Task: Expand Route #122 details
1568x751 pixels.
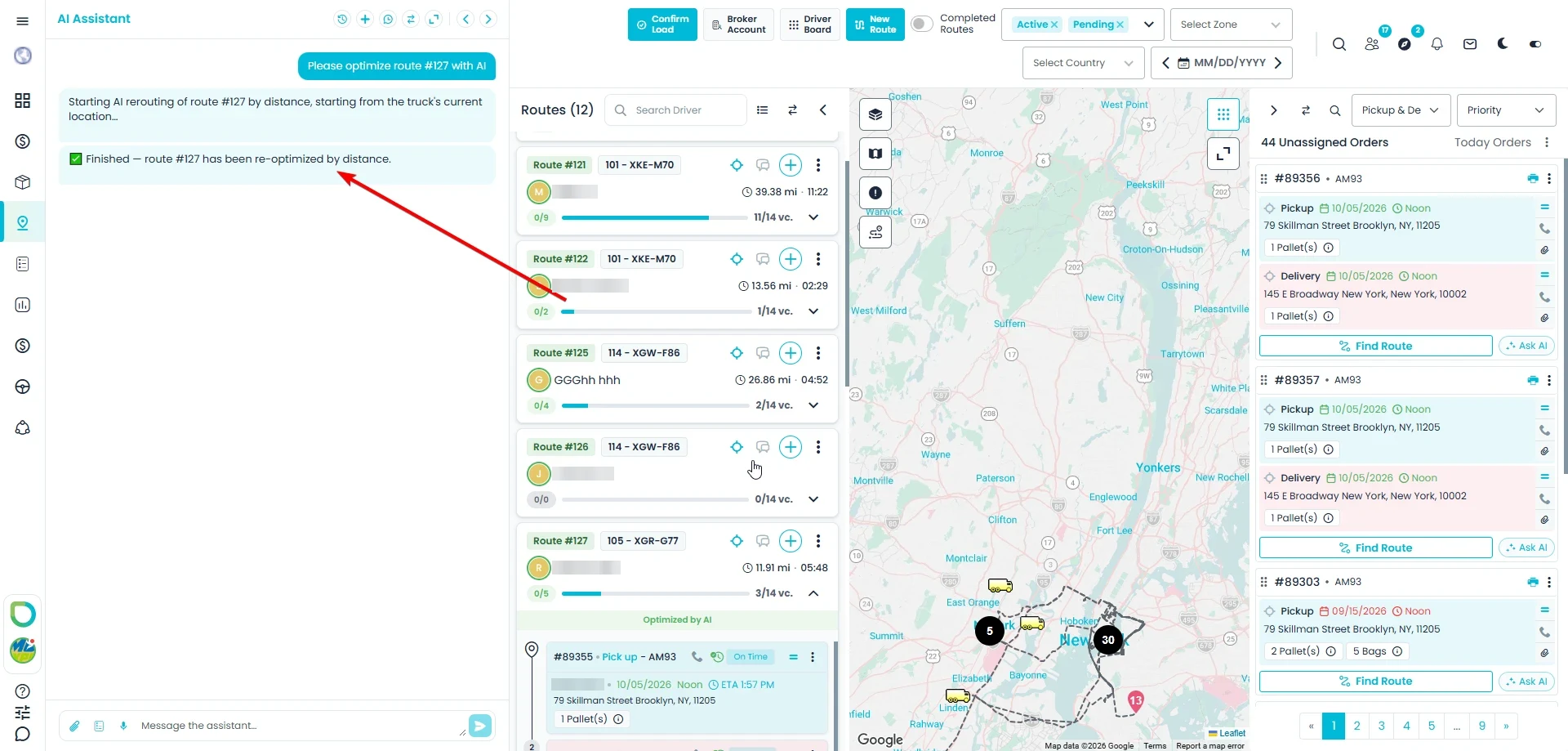Action: click(813, 311)
